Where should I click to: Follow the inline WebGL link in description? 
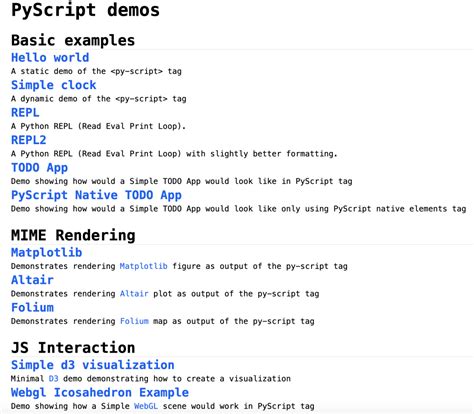146,406
